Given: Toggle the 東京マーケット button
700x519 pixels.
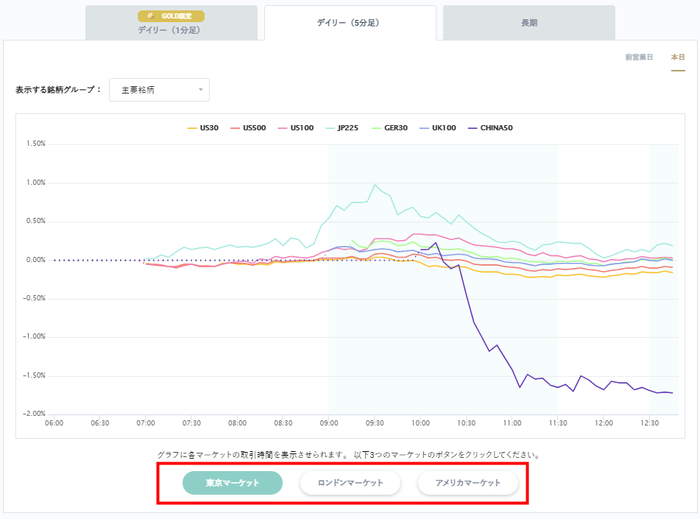Looking at the screenshot, I should [x=232, y=483].
